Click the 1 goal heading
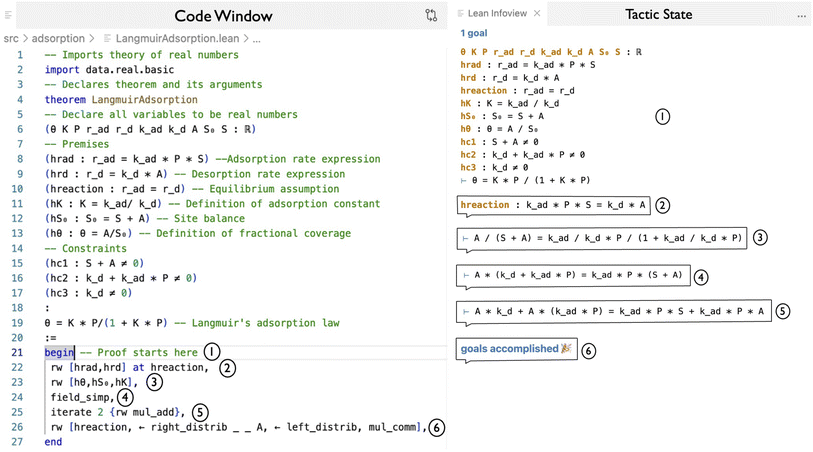The image size is (813, 452). (474, 33)
